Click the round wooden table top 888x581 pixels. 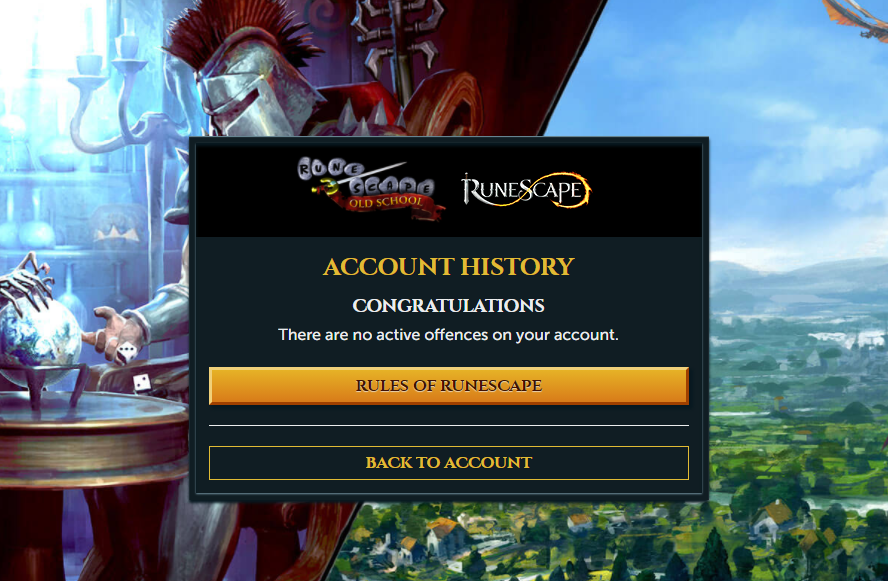[93, 411]
